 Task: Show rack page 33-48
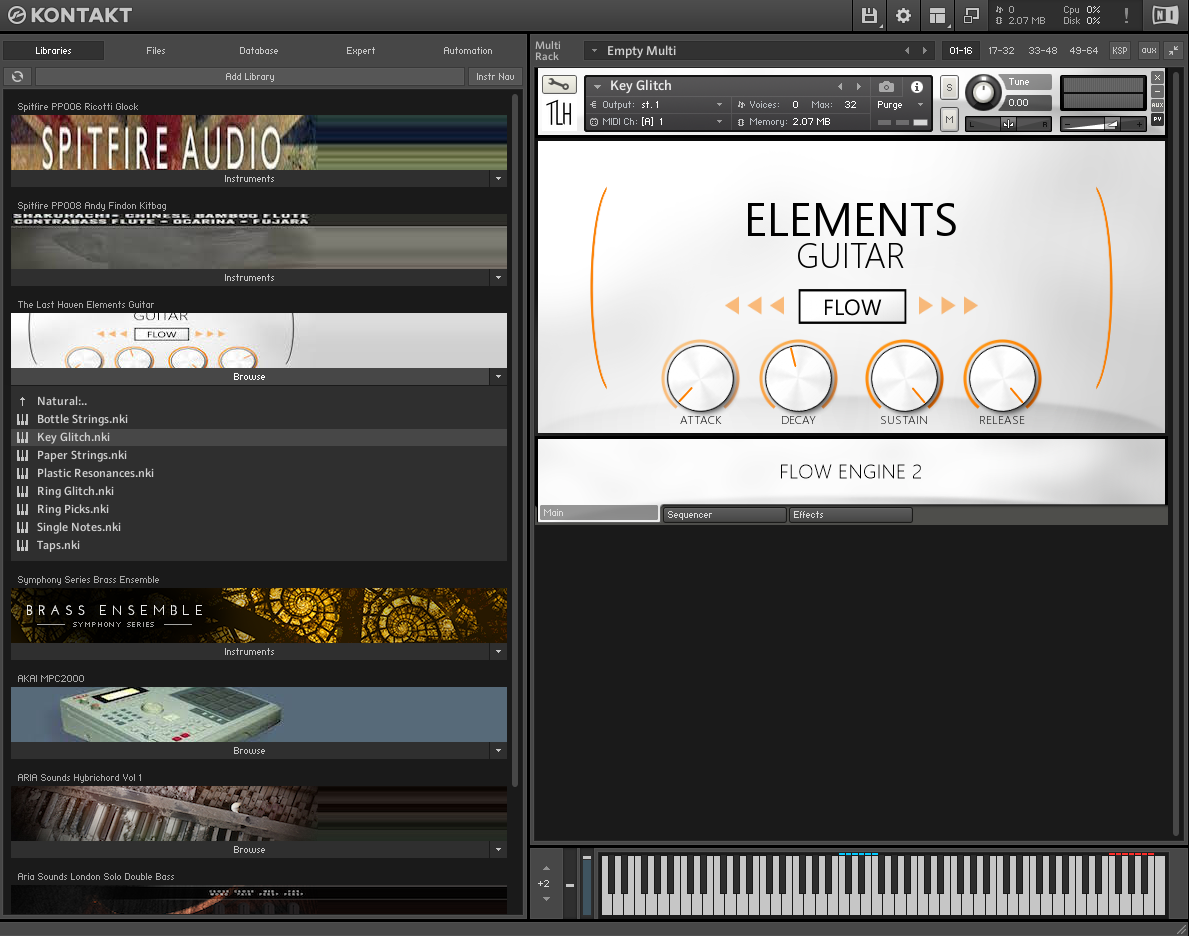pyautogui.click(x=1043, y=51)
